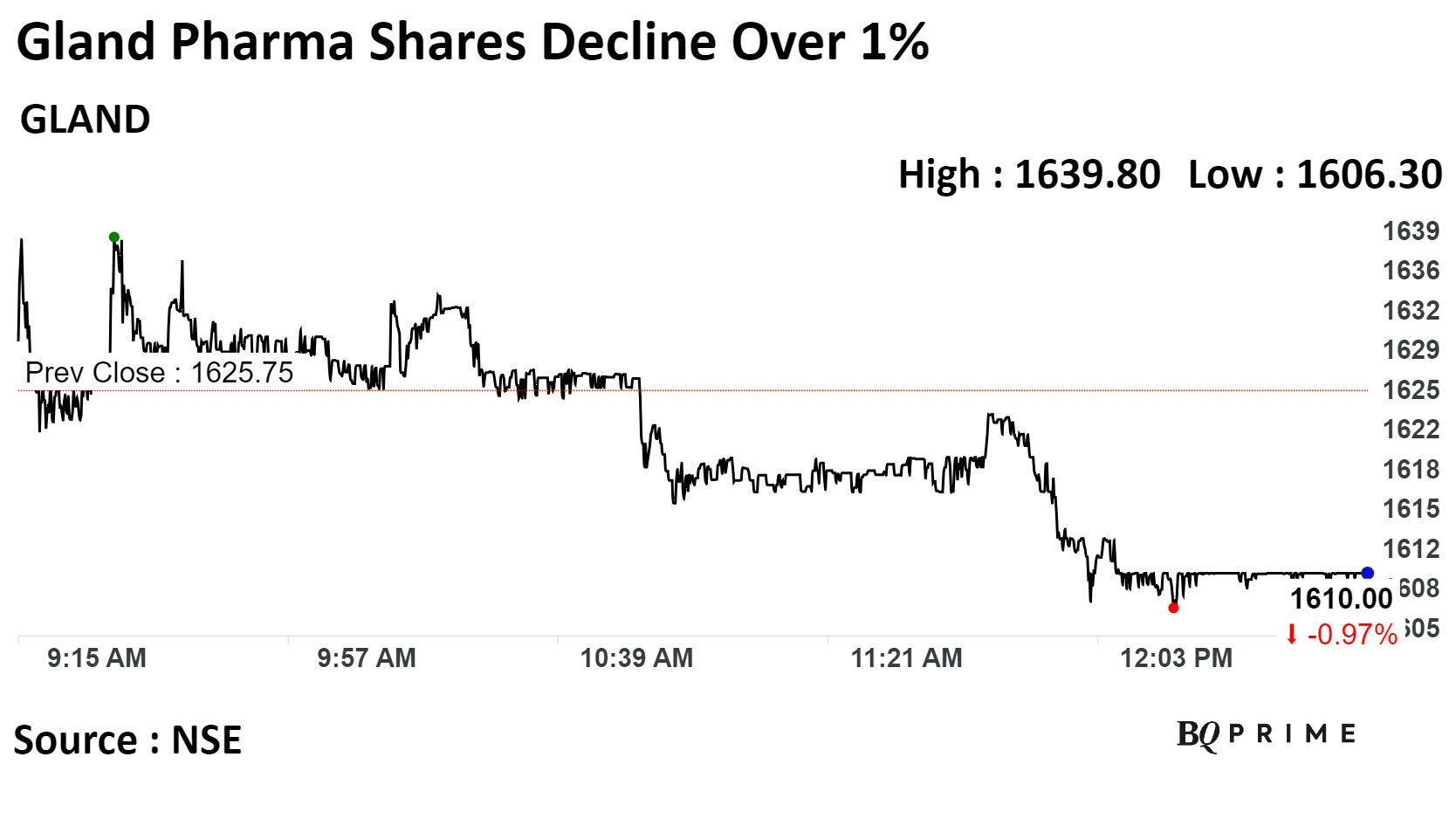Image resolution: width=1456 pixels, height=819 pixels.
Task: Click the -0.97% change percentage
Action: pos(1352,635)
